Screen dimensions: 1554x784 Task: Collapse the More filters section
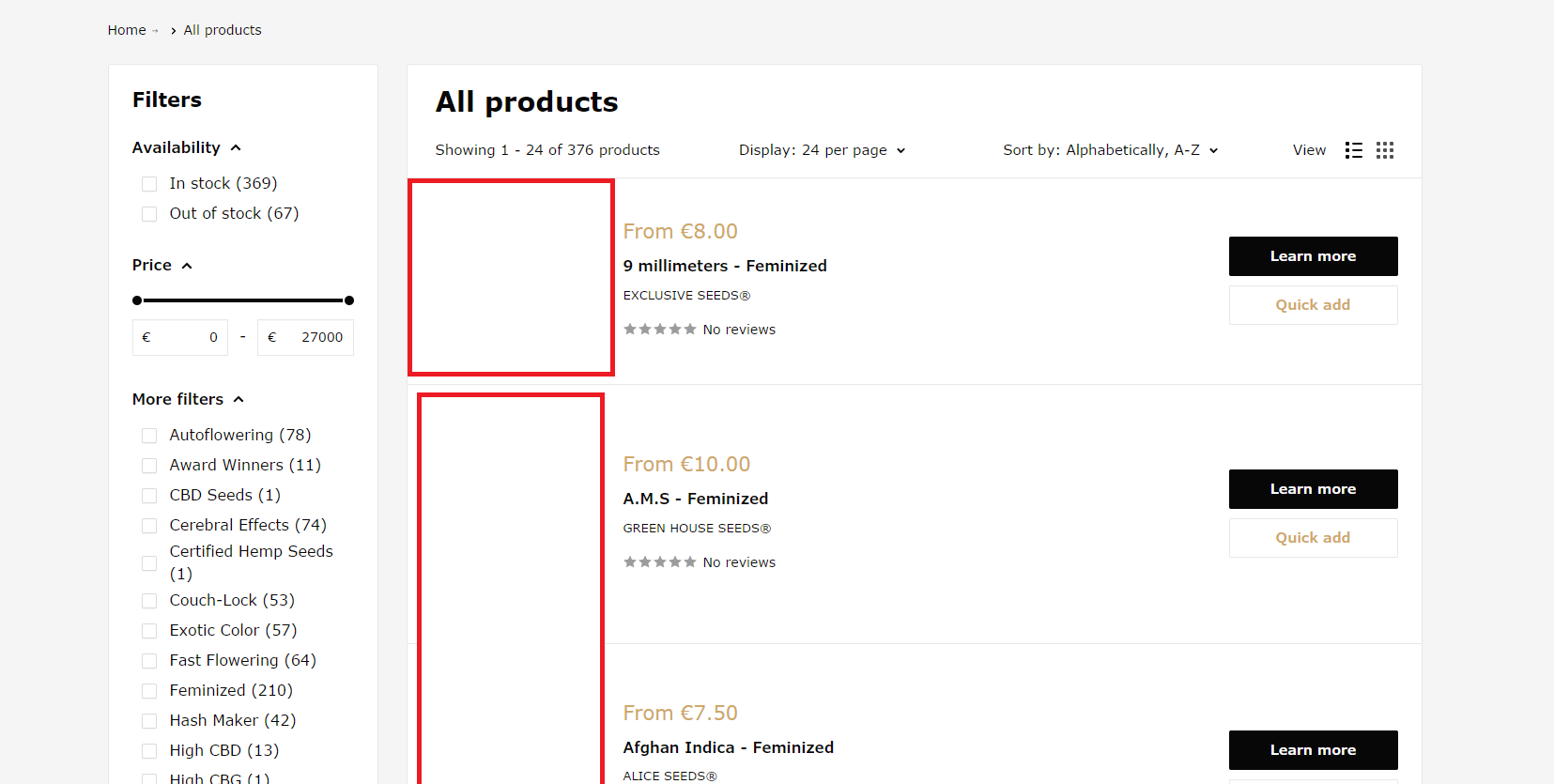(x=189, y=399)
